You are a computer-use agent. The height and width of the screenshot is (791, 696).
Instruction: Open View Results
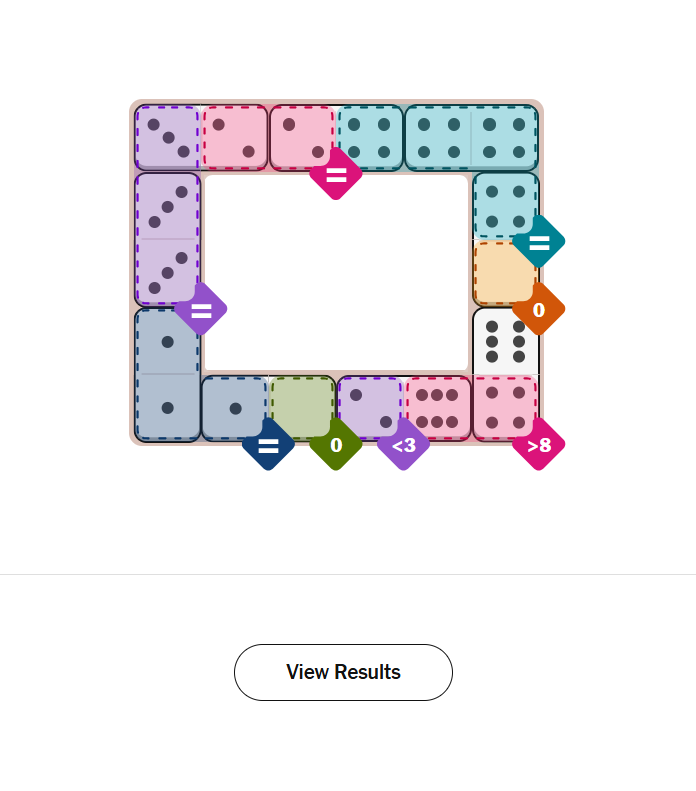click(x=343, y=672)
